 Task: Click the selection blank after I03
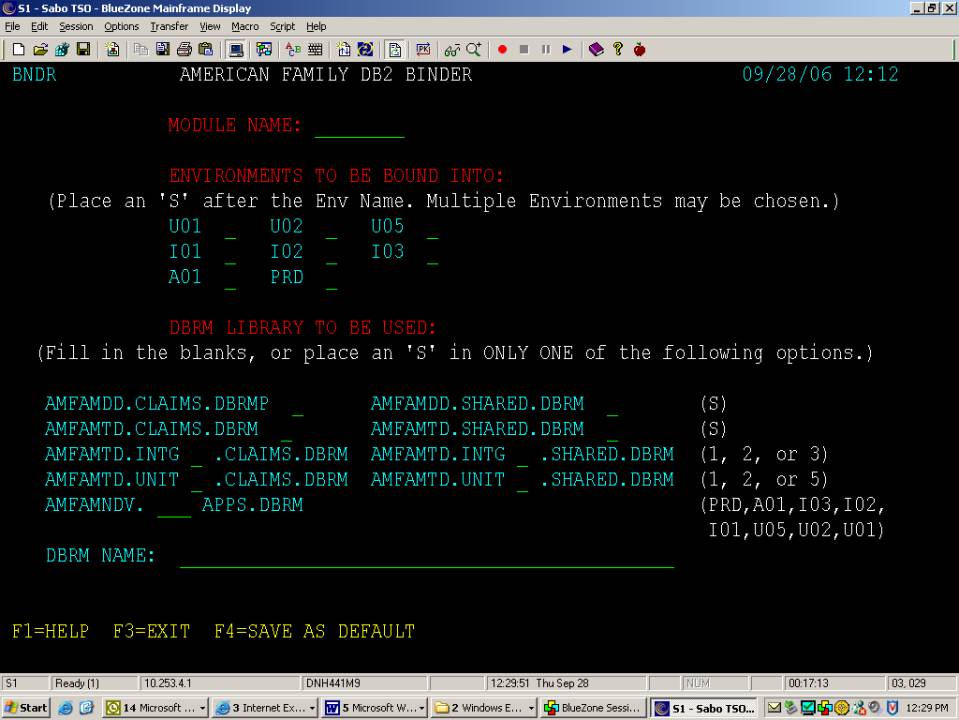pyautogui.click(x=432, y=253)
